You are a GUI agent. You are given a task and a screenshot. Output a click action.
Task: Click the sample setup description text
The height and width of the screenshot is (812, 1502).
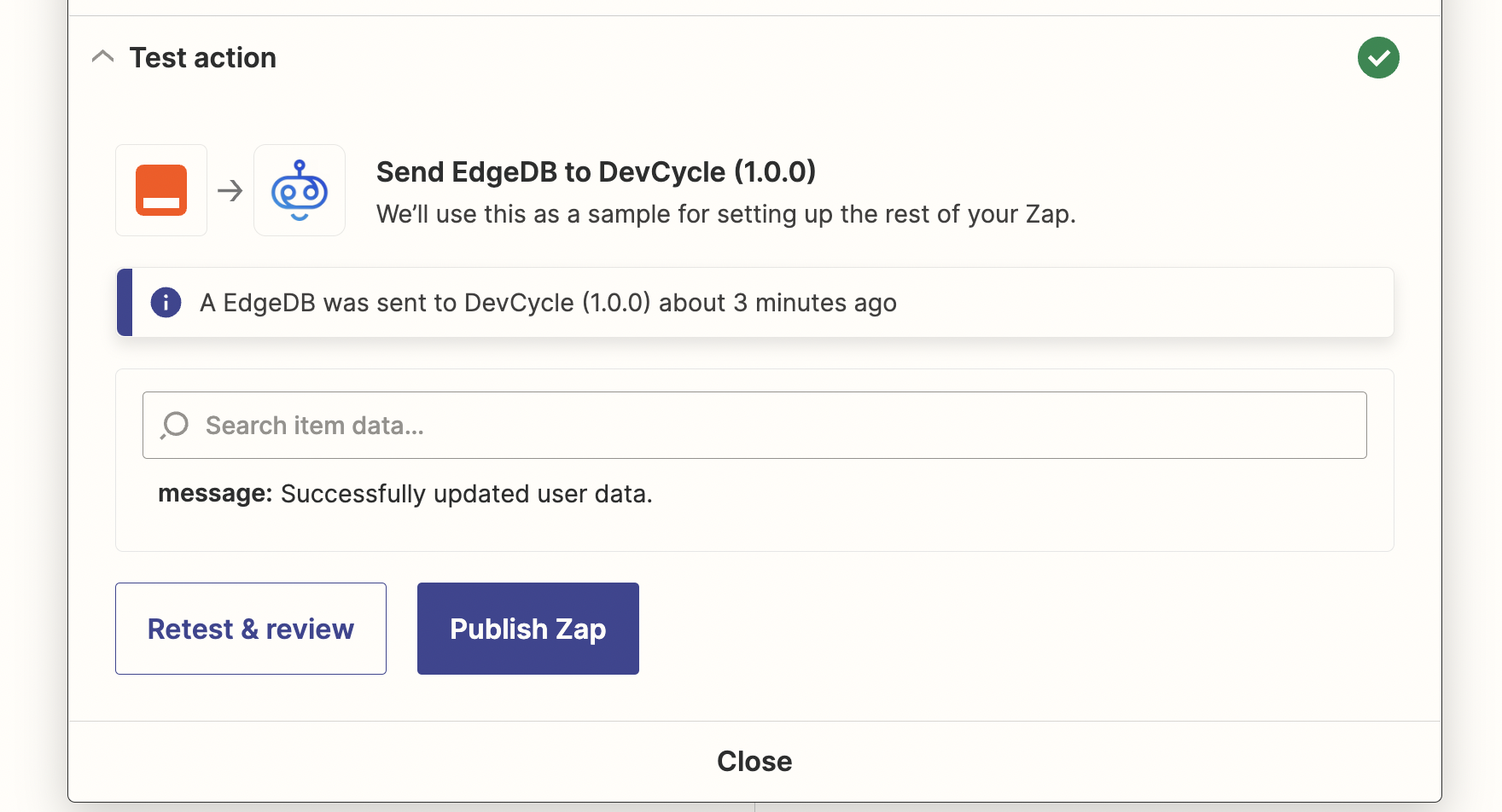725,214
